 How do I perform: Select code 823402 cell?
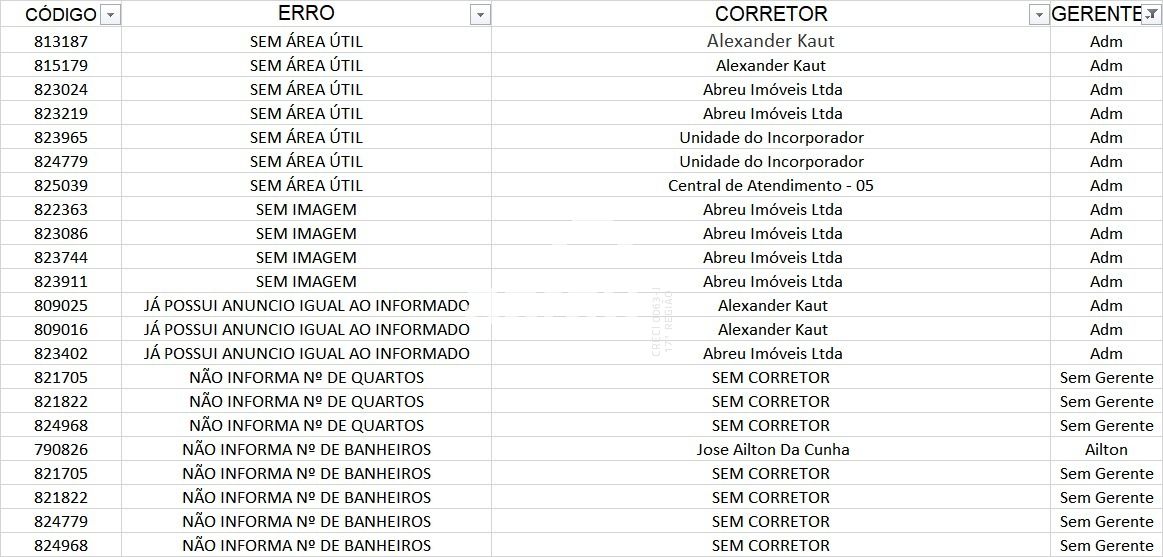tap(61, 353)
